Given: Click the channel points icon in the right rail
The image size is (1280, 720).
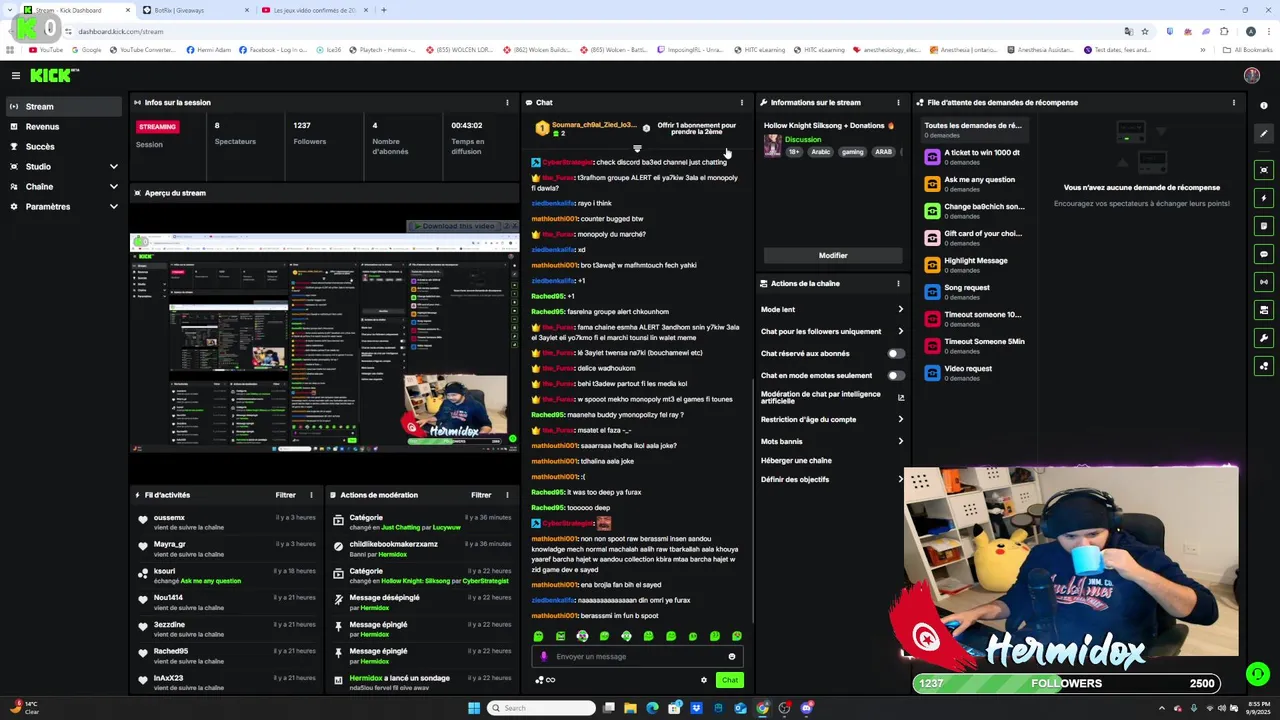Looking at the screenshot, I should 1264,366.
